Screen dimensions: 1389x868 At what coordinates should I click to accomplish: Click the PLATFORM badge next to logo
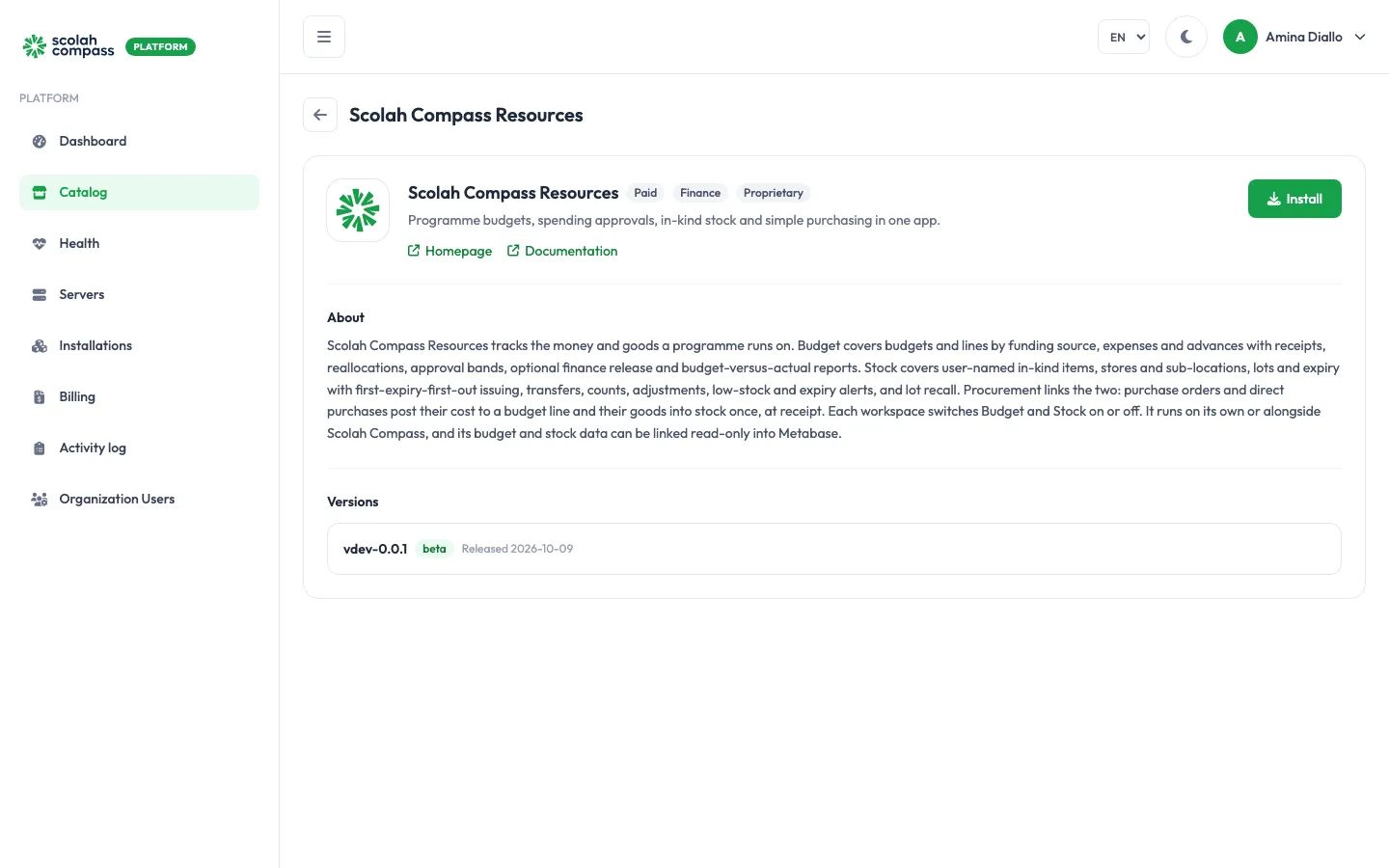(160, 46)
